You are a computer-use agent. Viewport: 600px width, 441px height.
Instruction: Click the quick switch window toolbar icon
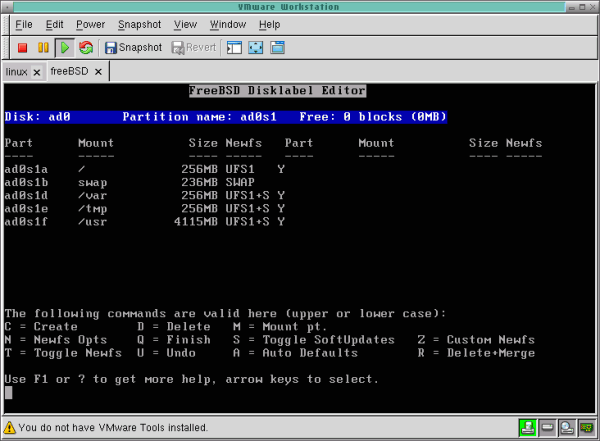pos(277,48)
